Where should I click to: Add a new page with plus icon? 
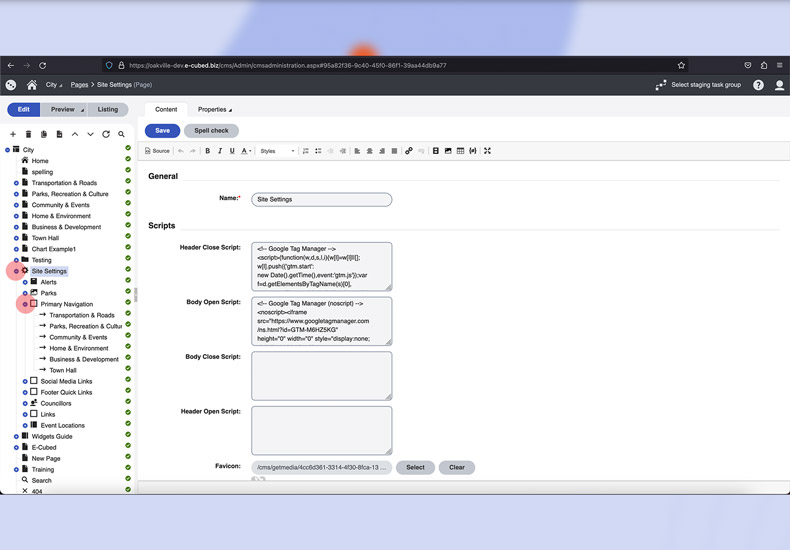pos(13,134)
